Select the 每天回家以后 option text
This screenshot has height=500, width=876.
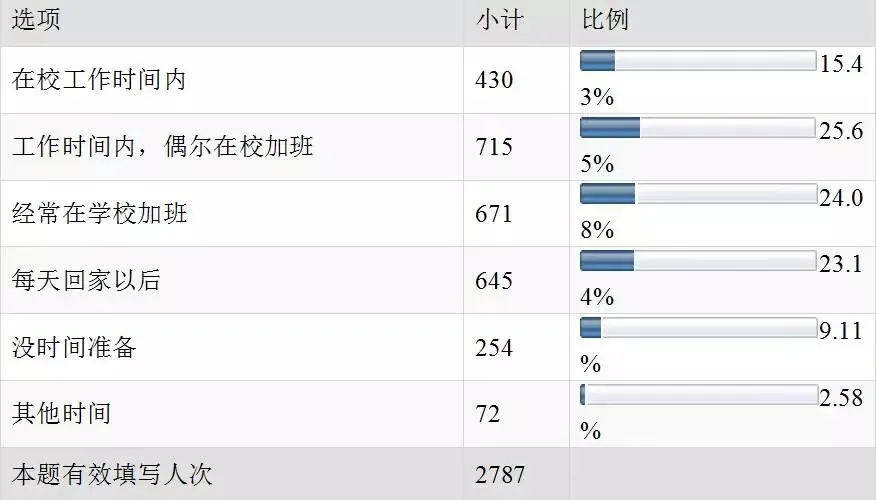coord(86,281)
